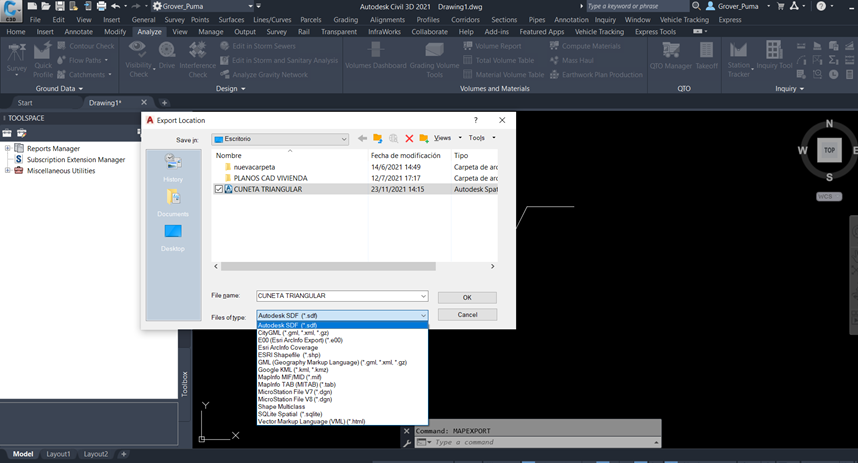Click the new drawing tab plus button
The height and width of the screenshot is (463, 858).
[164, 103]
